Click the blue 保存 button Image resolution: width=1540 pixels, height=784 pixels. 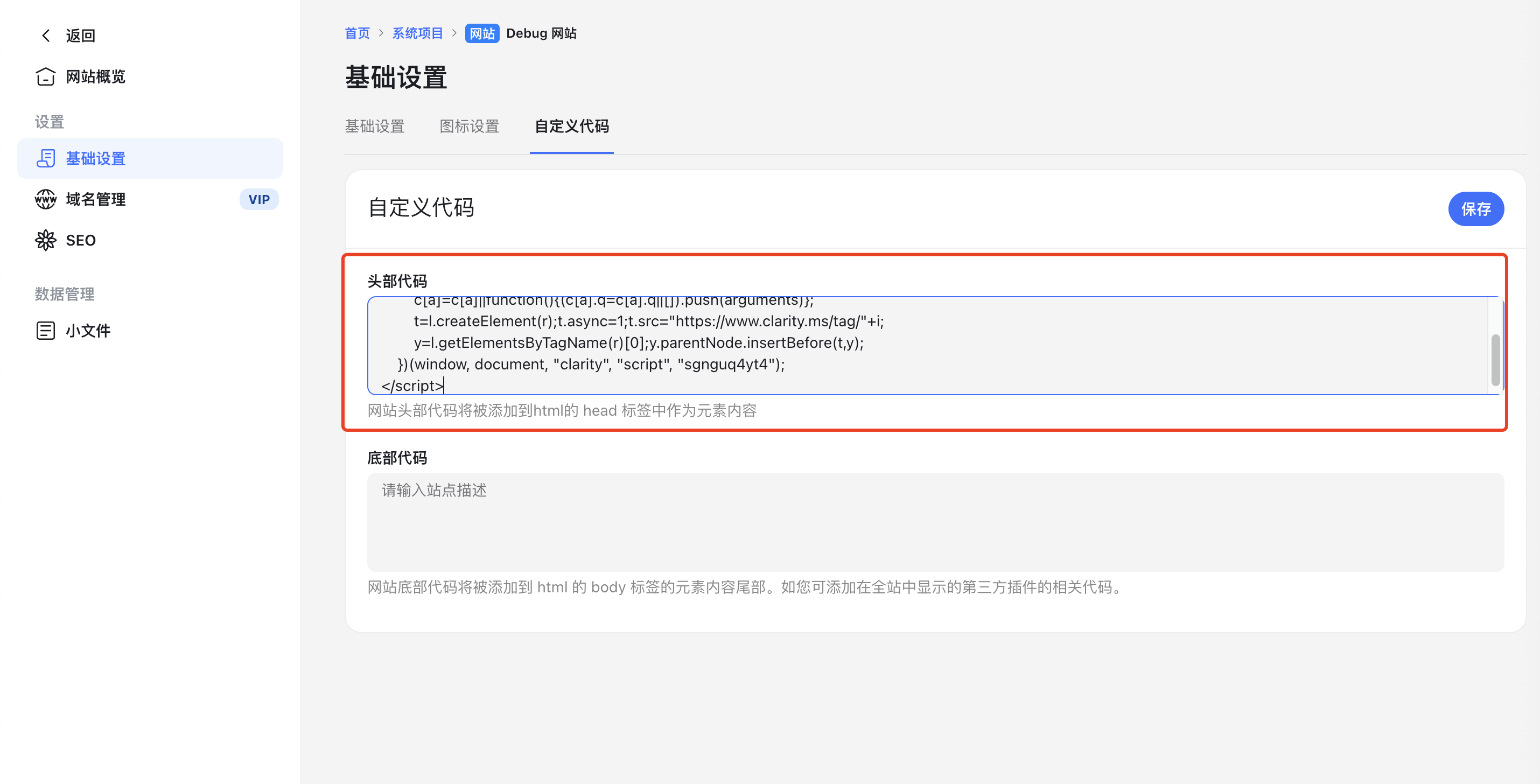point(1475,209)
